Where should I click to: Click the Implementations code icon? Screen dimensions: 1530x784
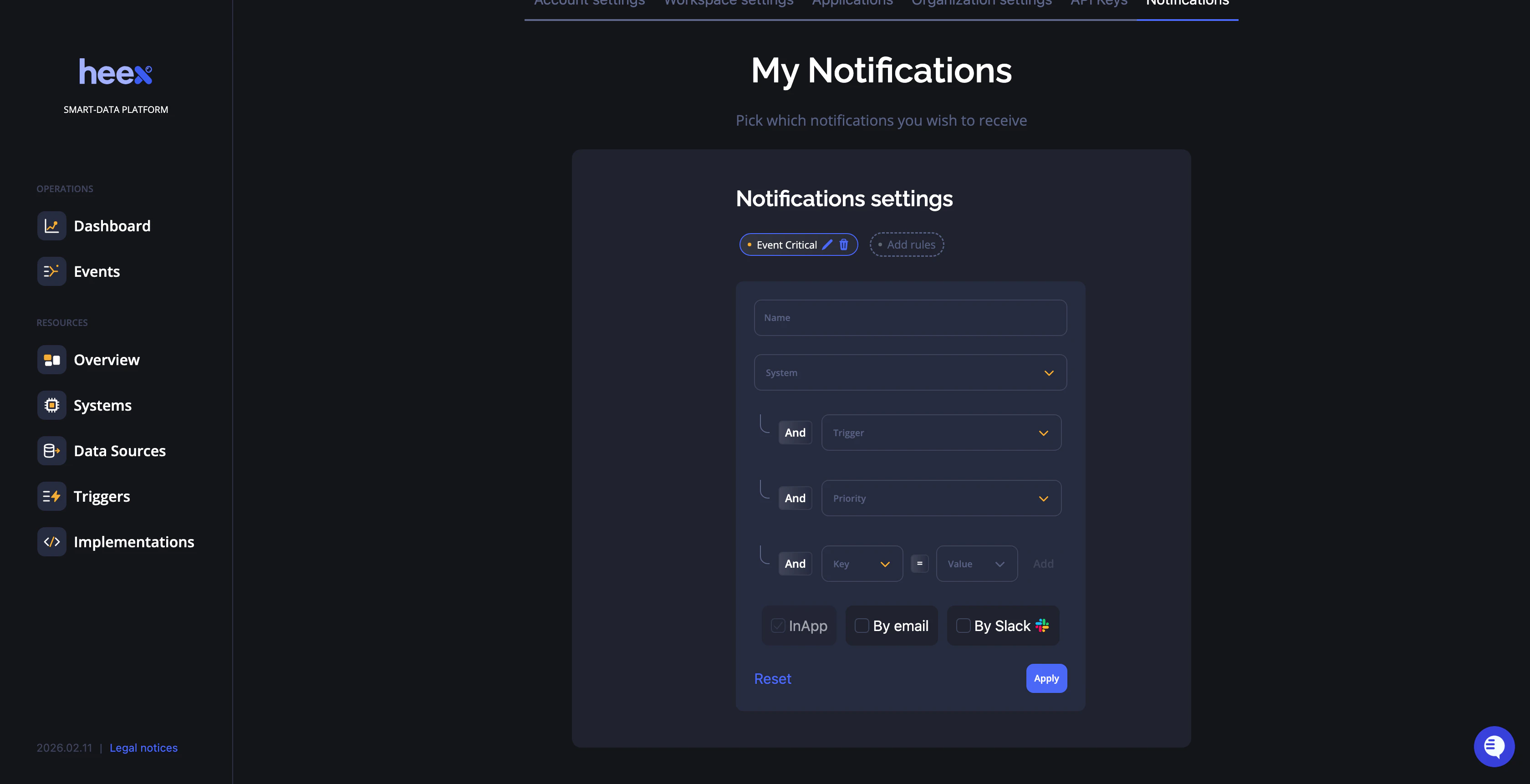pos(51,542)
